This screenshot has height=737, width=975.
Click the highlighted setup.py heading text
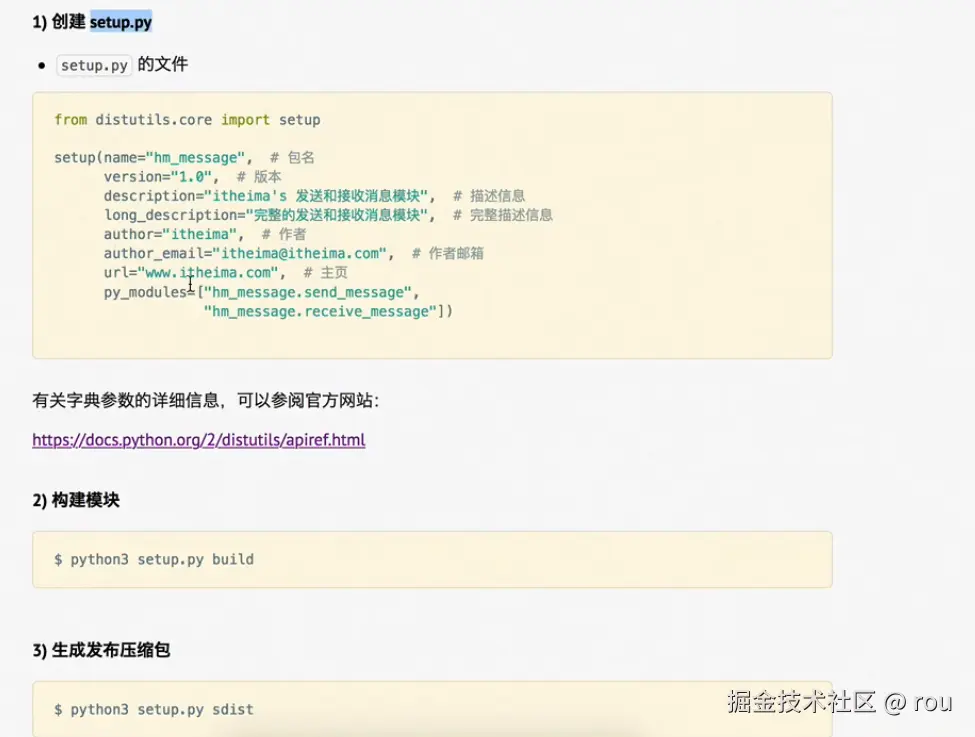(x=121, y=22)
